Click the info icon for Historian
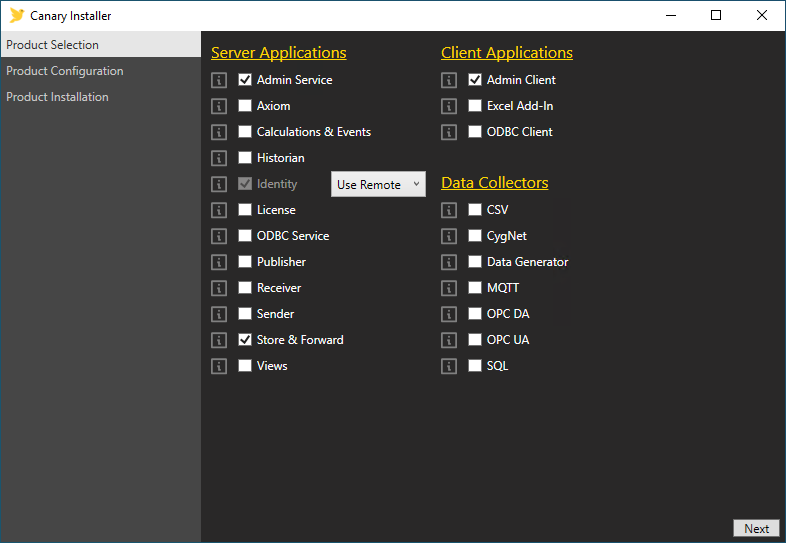Image resolution: width=786 pixels, height=543 pixels. pyautogui.click(x=219, y=158)
